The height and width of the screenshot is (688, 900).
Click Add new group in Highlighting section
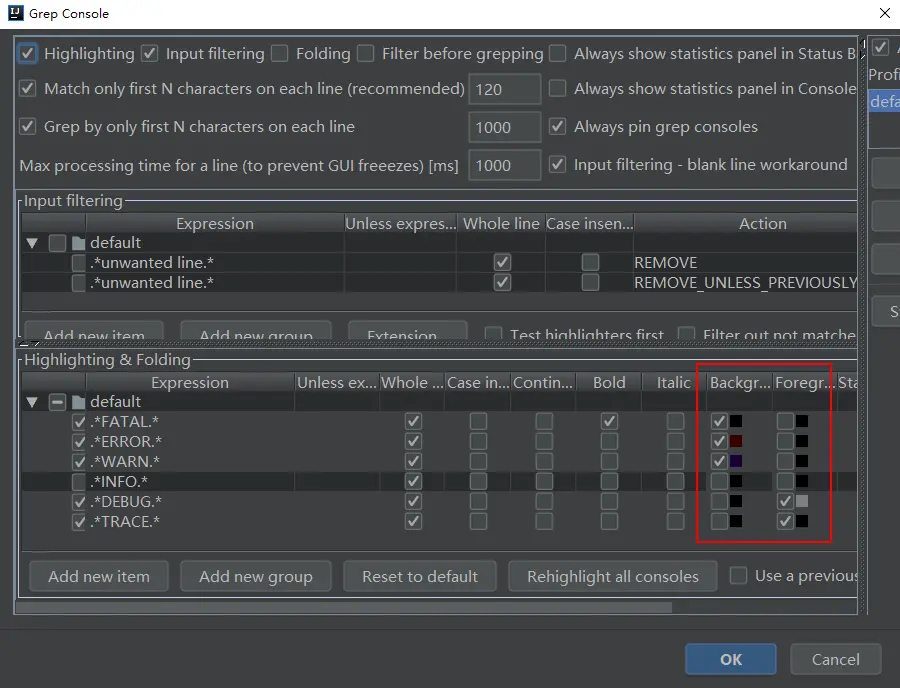pos(255,576)
